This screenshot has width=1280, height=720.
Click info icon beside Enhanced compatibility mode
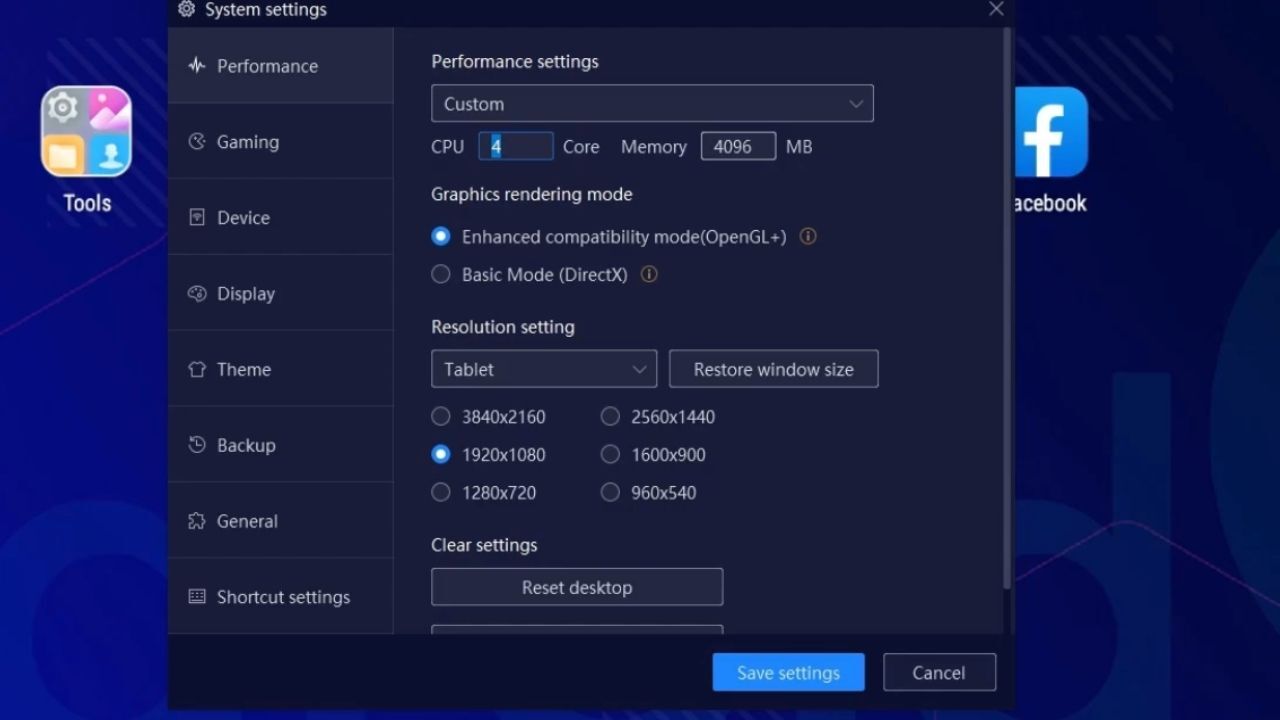808,237
